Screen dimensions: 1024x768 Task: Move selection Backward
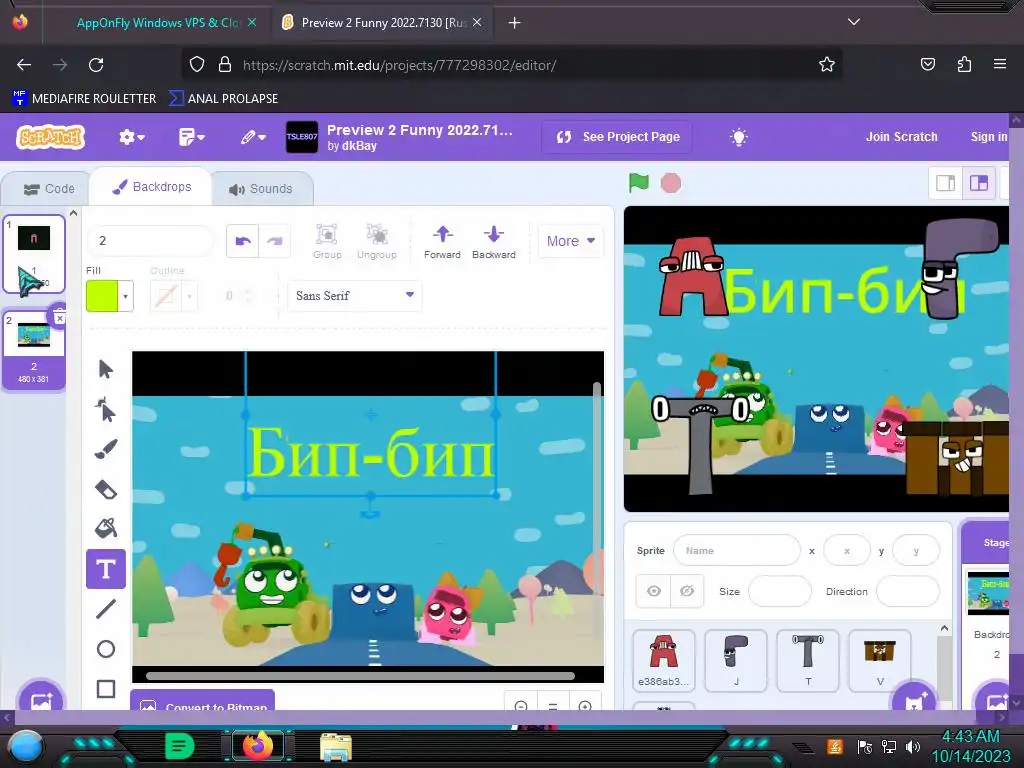coord(494,241)
